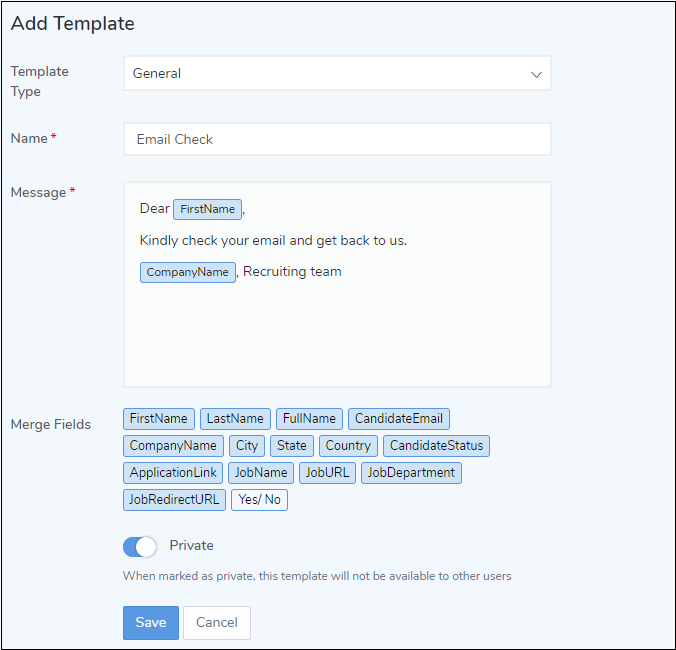
Task: Insert the Country merge field
Action: [x=348, y=446]
